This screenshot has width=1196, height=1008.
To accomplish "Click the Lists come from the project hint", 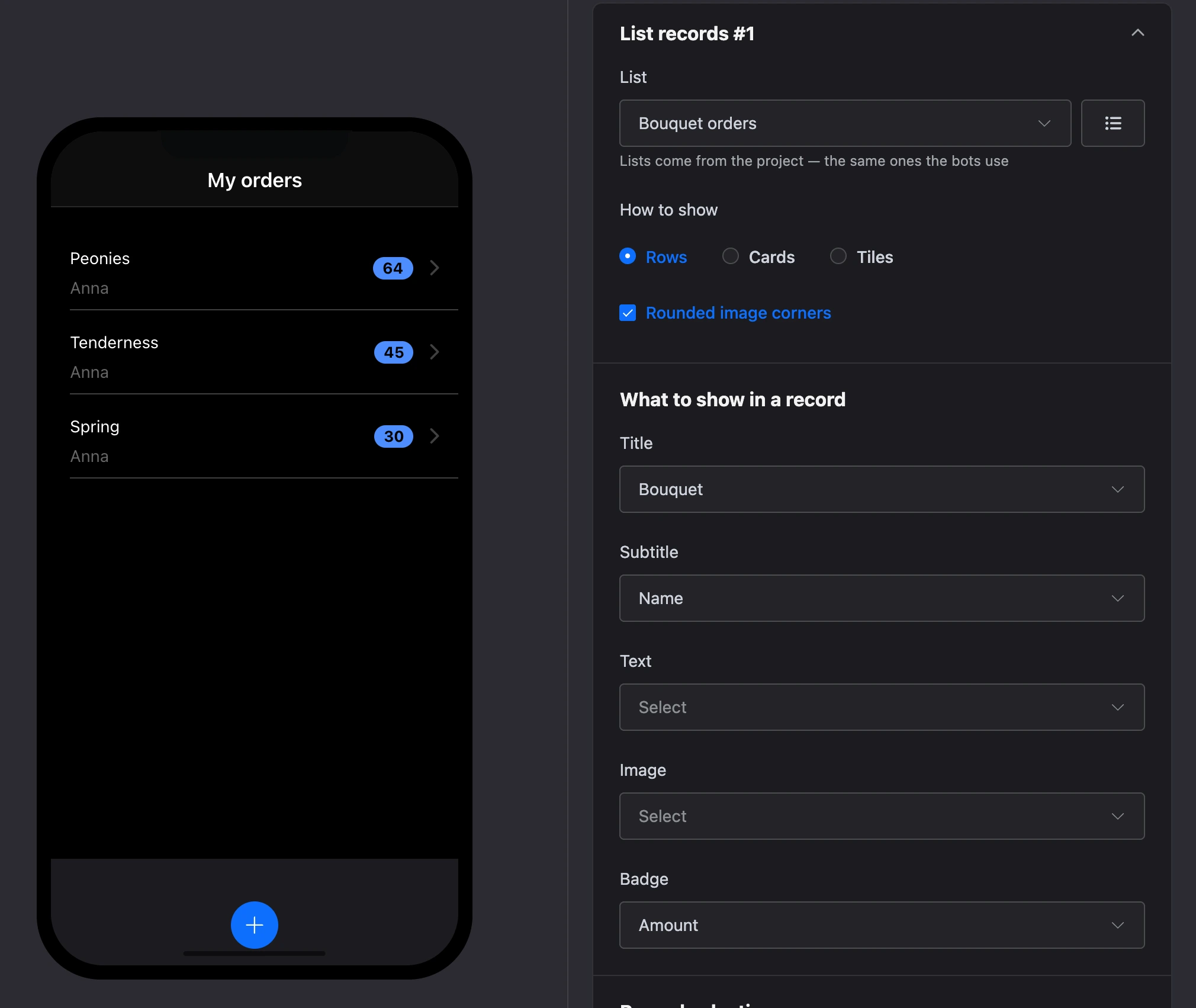I will click(814, 161).
